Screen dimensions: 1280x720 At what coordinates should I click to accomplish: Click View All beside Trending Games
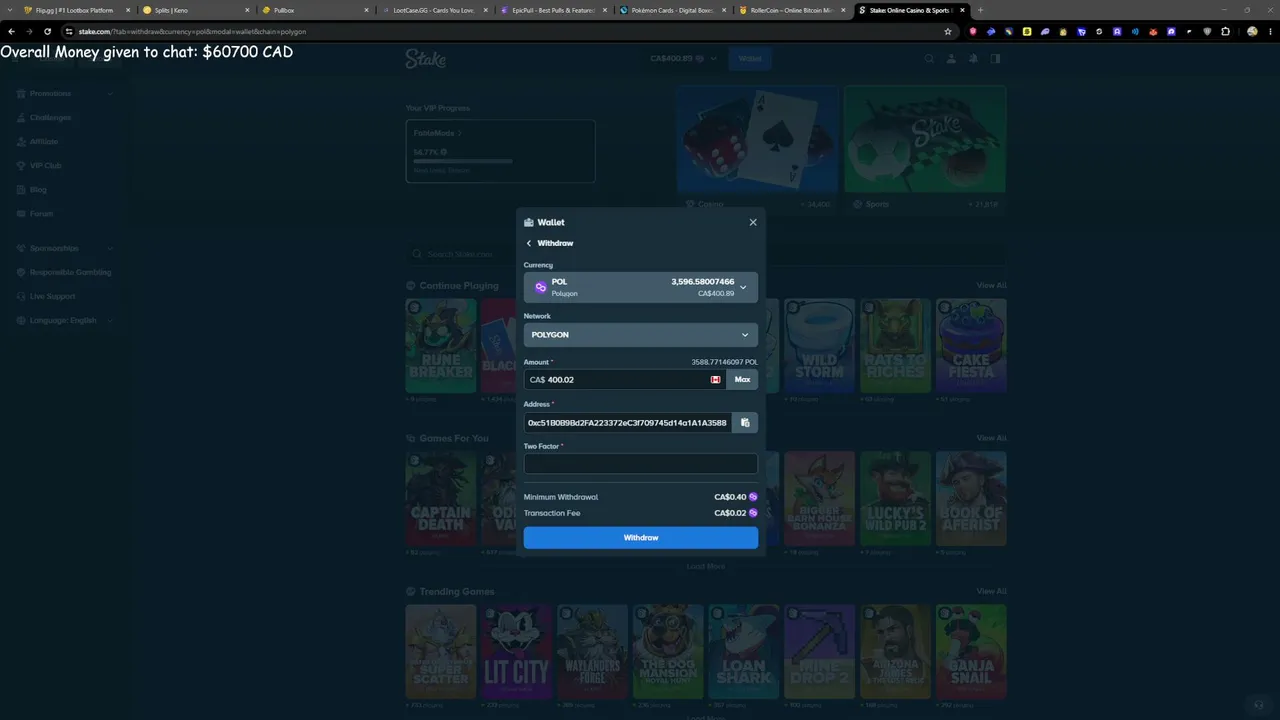point(991,591)
